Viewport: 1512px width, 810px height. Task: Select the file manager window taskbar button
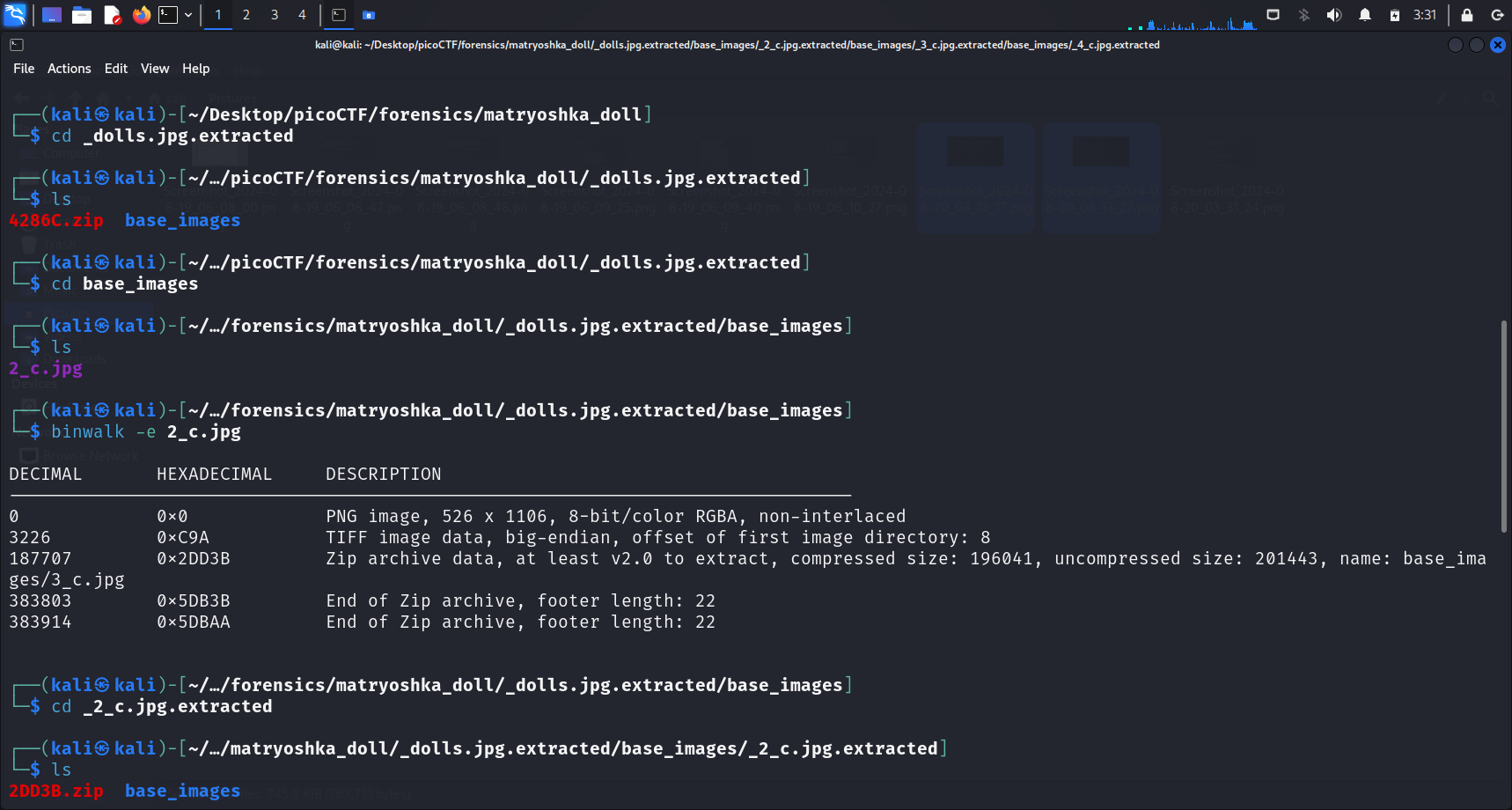pos(369,15)
